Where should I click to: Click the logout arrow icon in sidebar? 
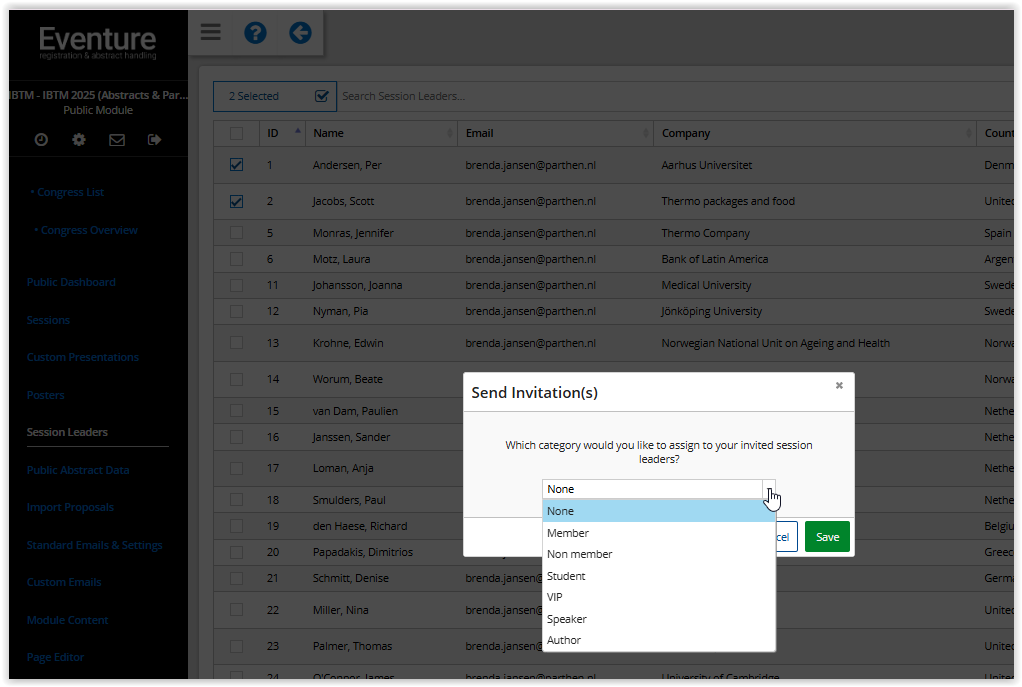(x=155, y=140)
